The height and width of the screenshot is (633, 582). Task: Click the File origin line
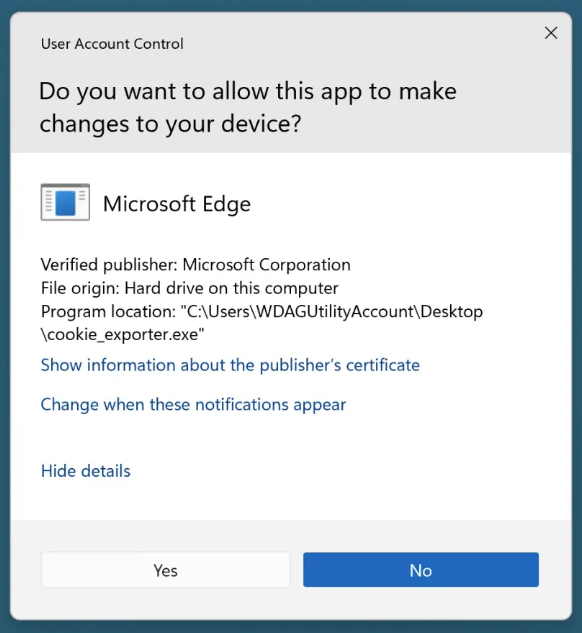pyautogui.click(x=189, y=288)
